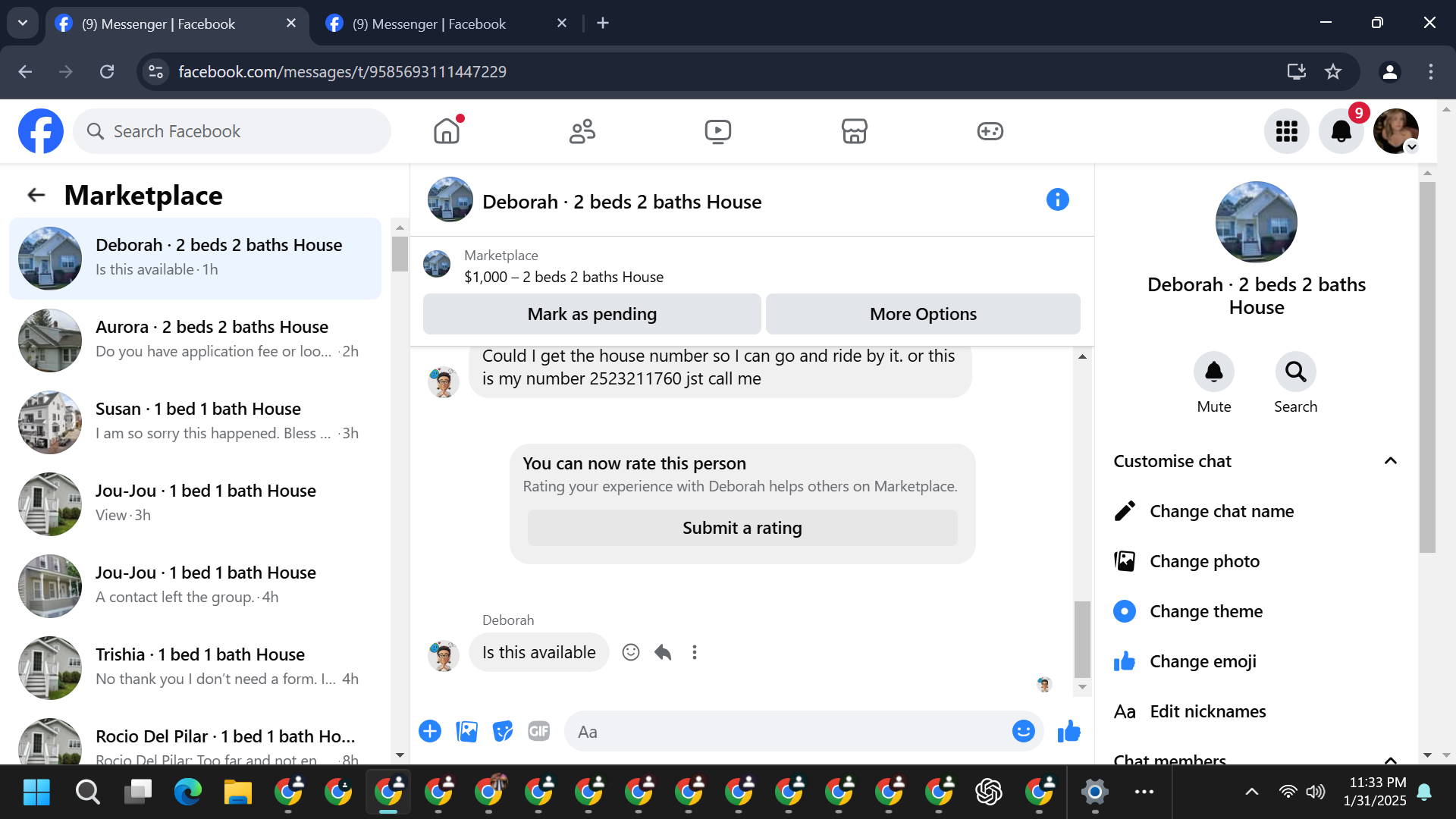Open the Settings gear on the taskbar
Image resolution: width=1456 pixels, height=819 pixels.
click(1094, 792)
